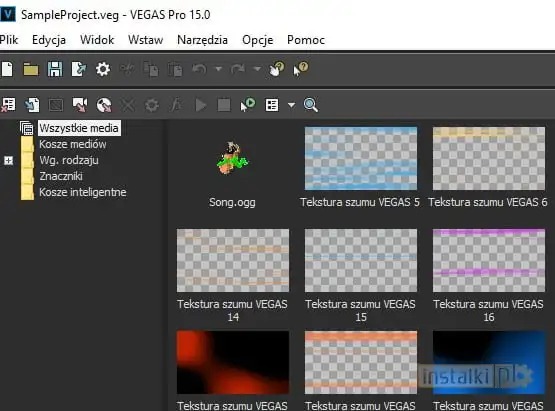Image resolution: width=555 pixels, height=411 pixels.
Task: Select the Znaczniki folder
Action: (61, 176)
